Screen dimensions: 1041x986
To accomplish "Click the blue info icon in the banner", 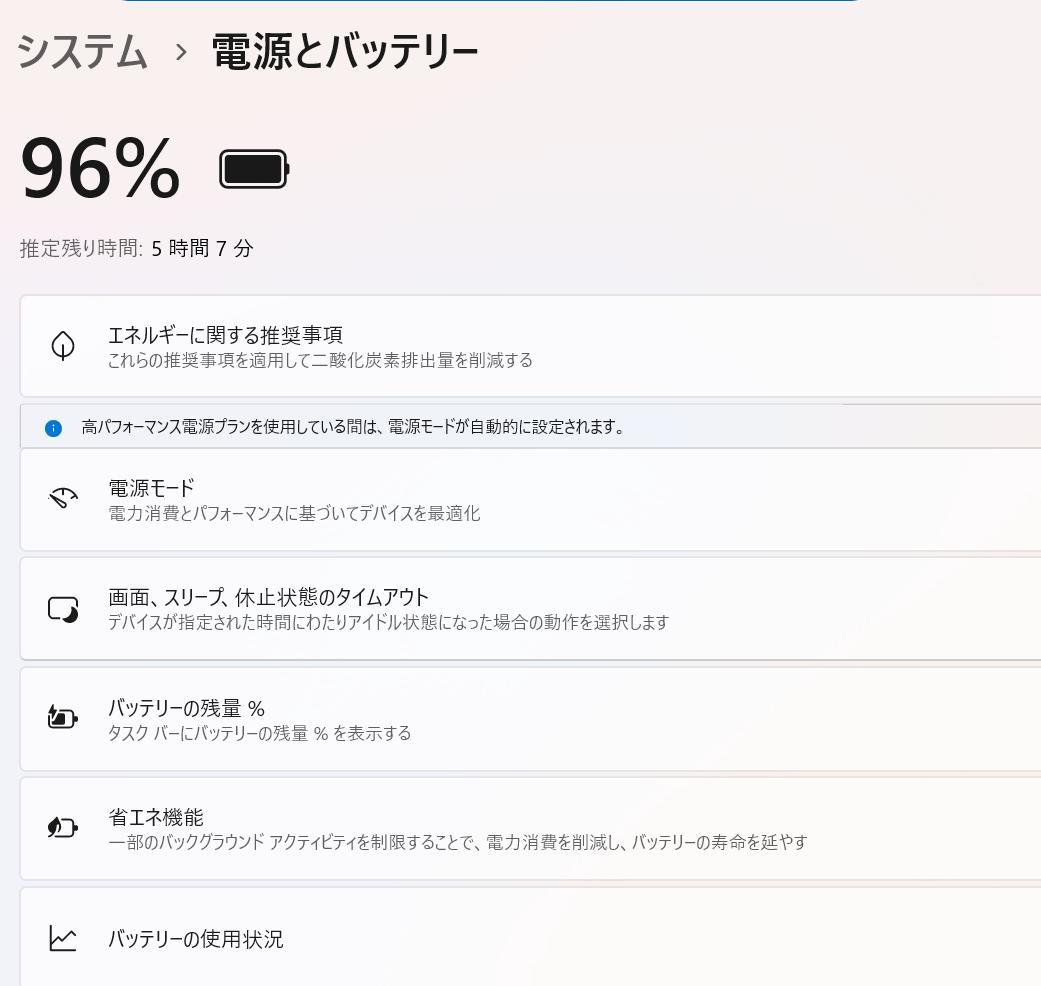I will point(53,428).
